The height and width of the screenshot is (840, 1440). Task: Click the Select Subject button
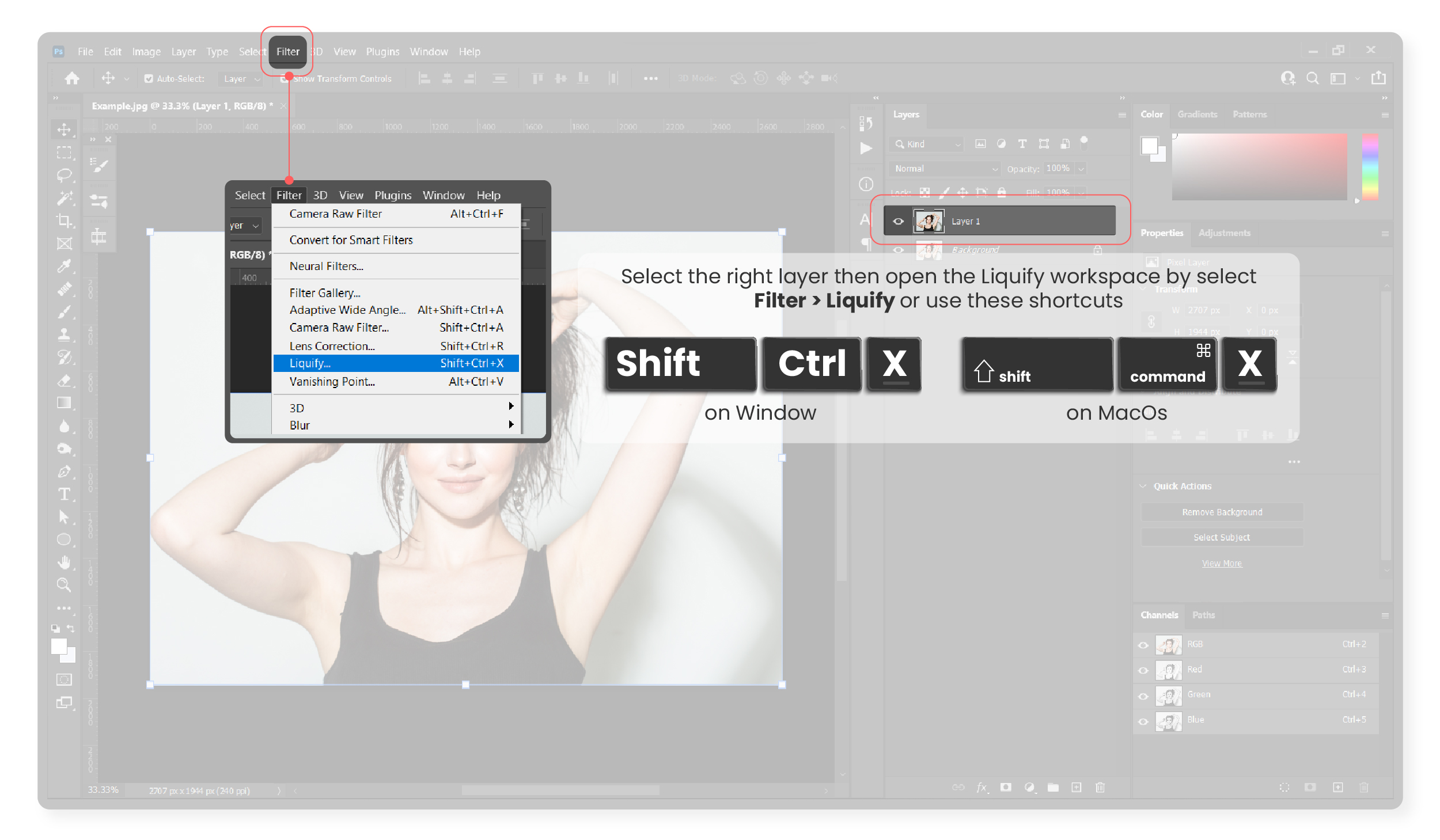[1222, 537]
